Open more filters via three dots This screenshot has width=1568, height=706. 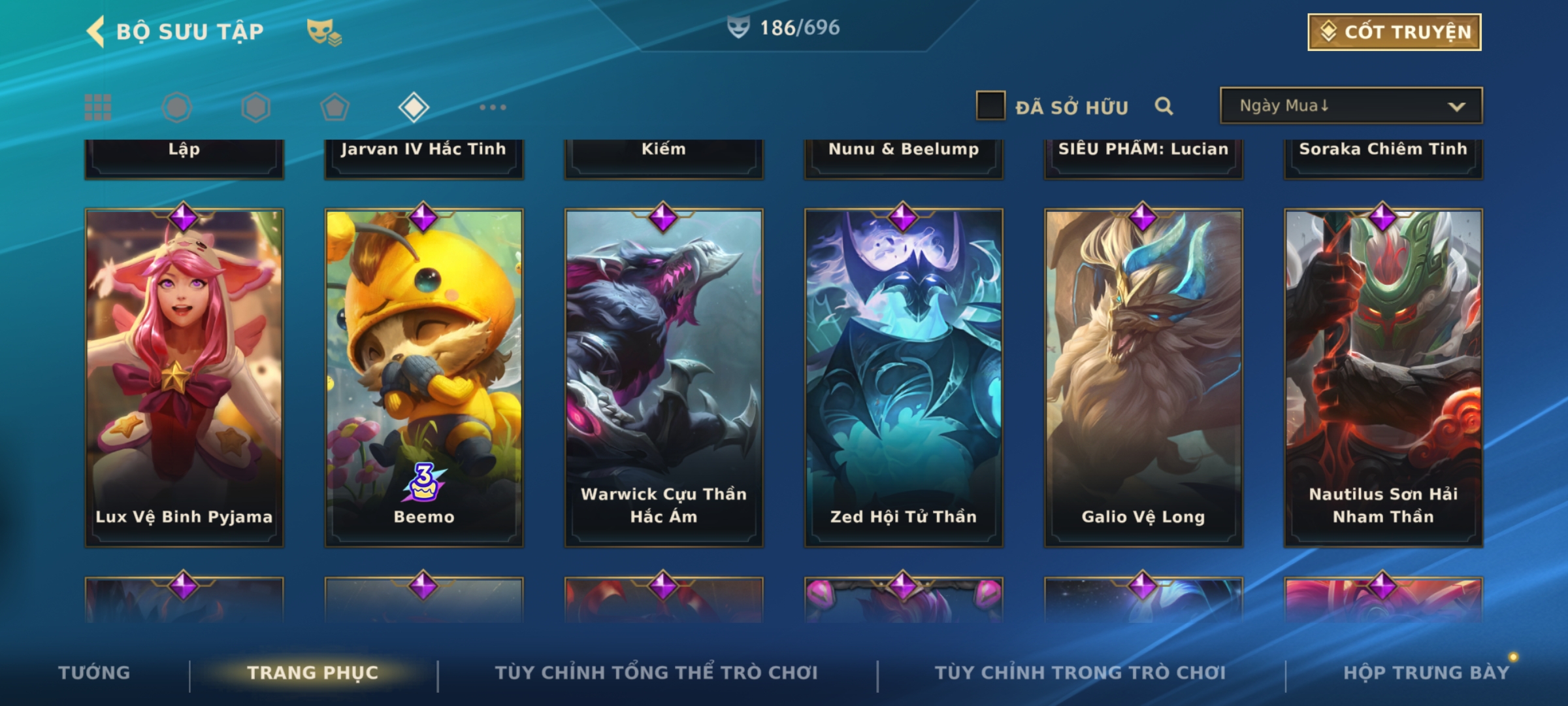pos(493,107)
